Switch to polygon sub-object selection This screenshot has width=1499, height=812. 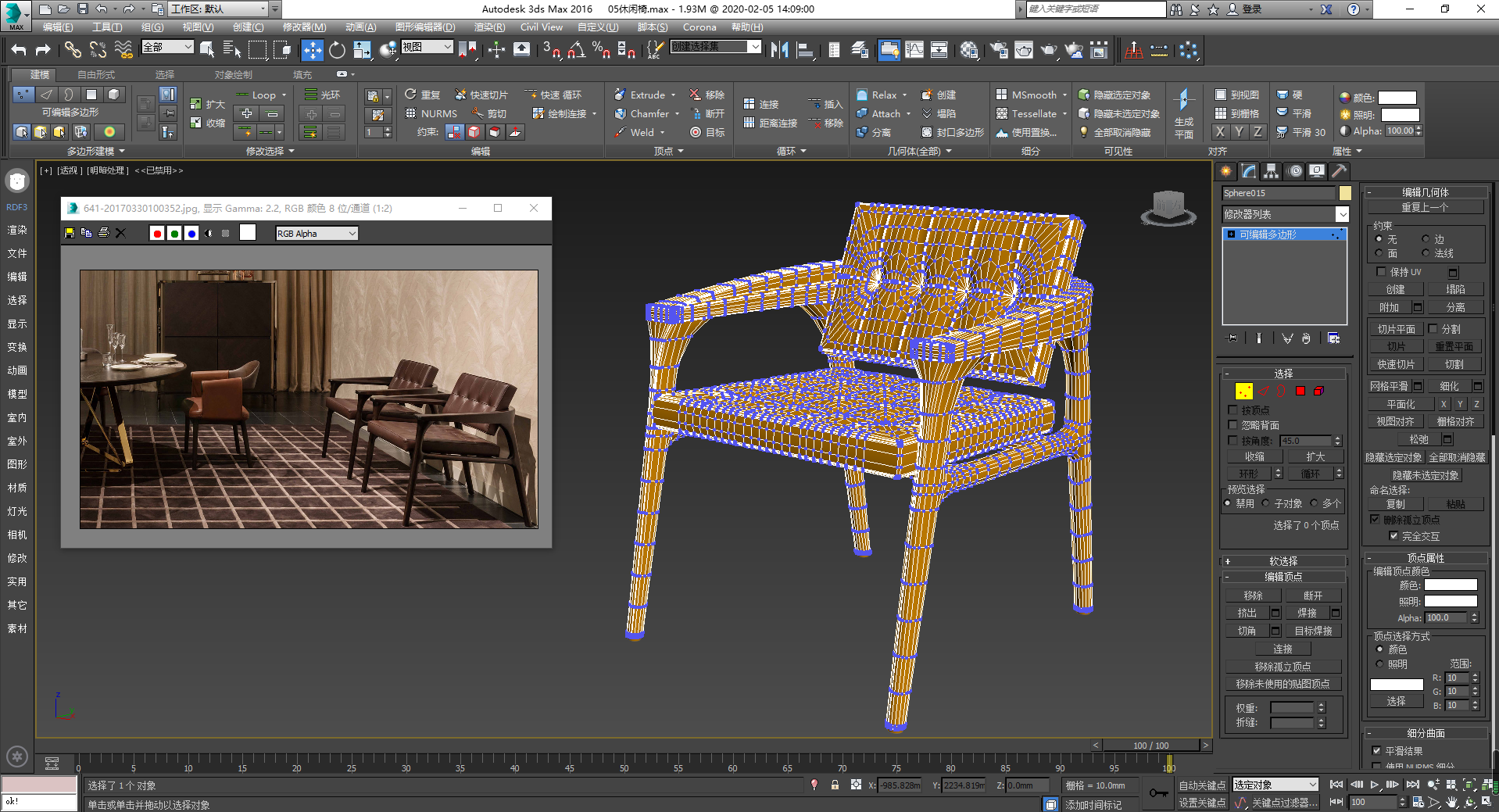pyautogui.click(x=1300, y=391)
